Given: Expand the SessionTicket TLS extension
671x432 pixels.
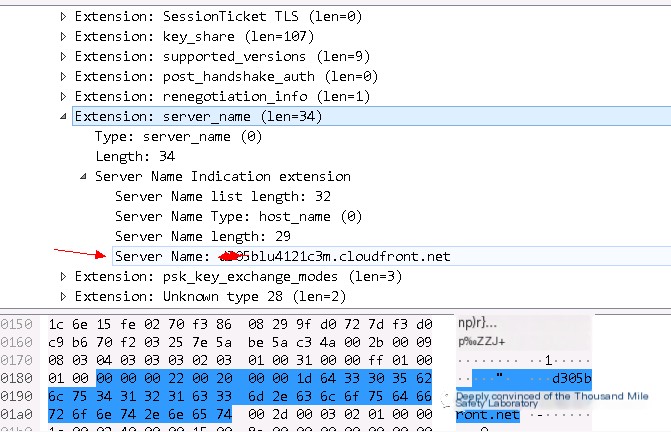Looking at the screenshot, I should 63,17.
